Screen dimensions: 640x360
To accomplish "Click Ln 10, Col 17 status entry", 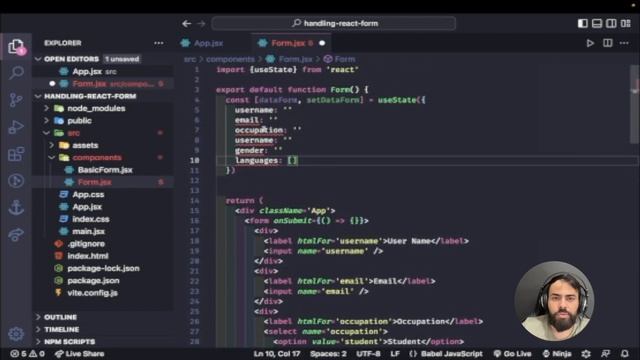I will pyautogui.click(x=277, y=354).
